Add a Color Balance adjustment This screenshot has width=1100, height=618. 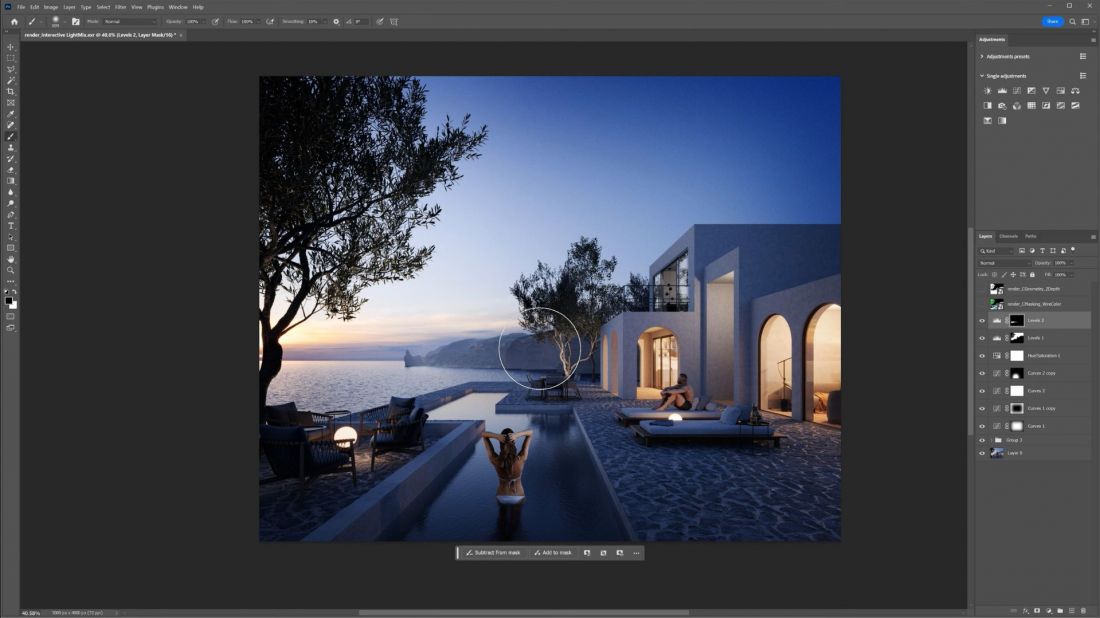tap(1075, 90)
